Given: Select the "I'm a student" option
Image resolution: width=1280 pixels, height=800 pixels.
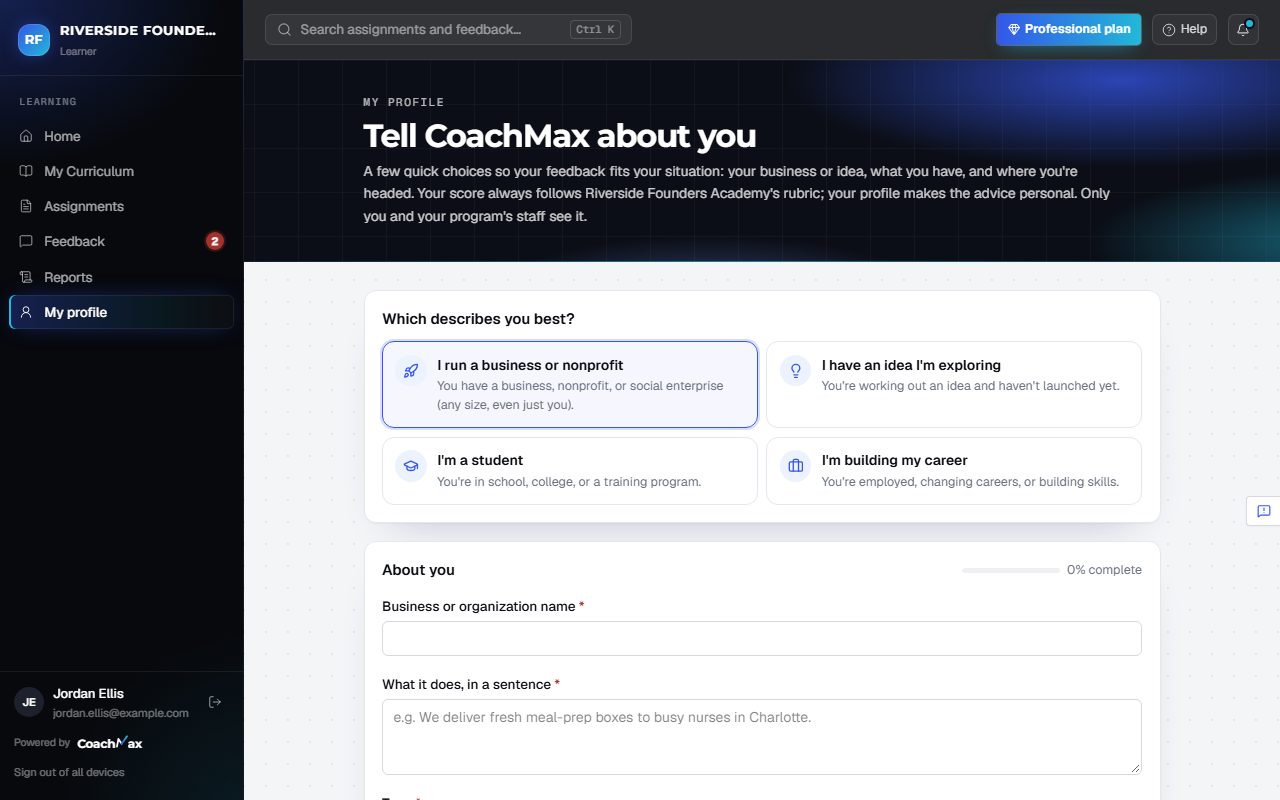Looking at the screenshot, I should pyautogui.click(x=570, y=471).
